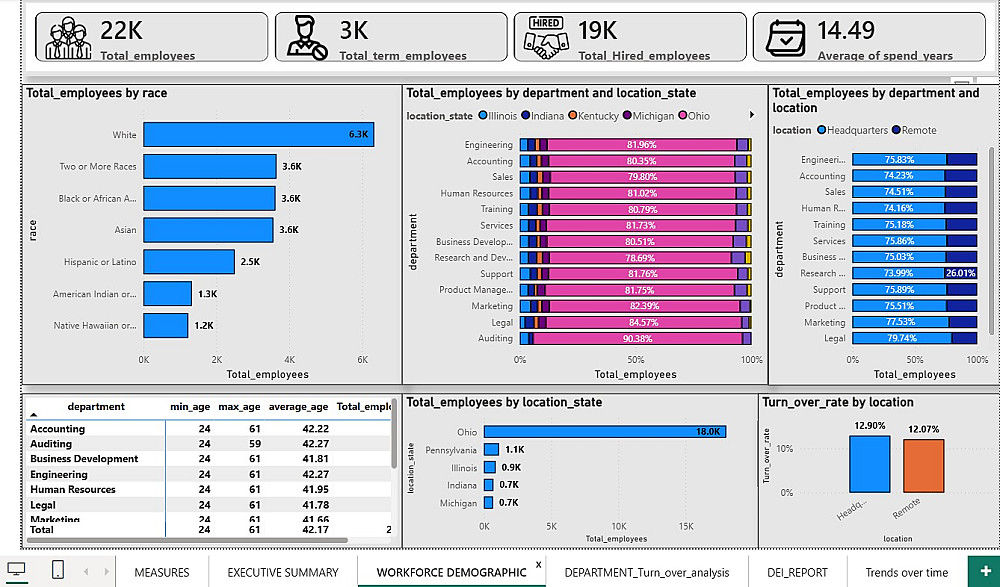Click the Human Resources table row
This screenshot has height=587, width=1000.
coord(209,489)
